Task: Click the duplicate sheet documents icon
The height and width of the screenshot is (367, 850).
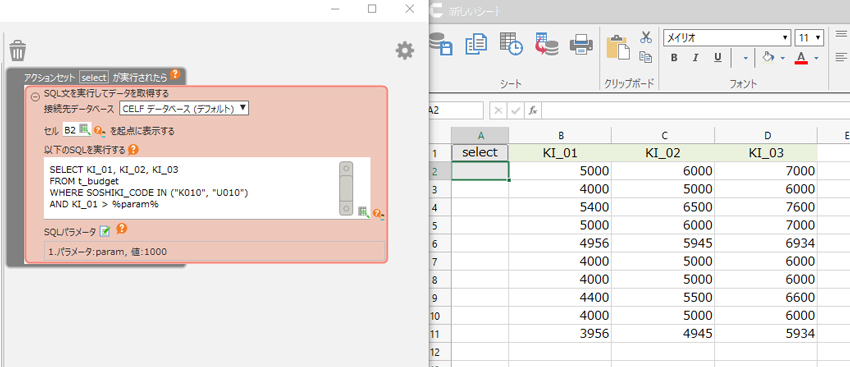Action: (x=476, y=44)
